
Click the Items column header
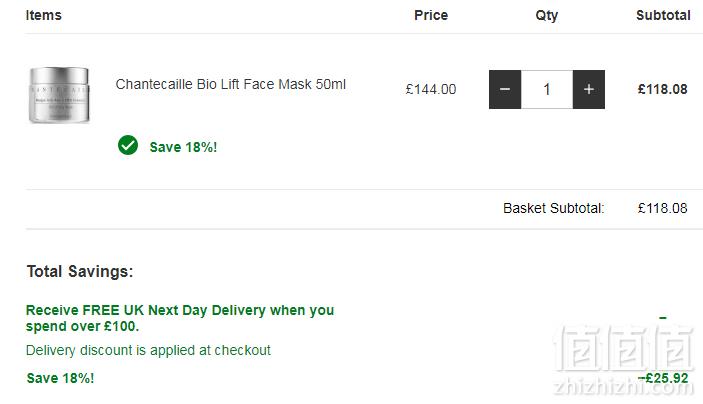click(43, 15)
